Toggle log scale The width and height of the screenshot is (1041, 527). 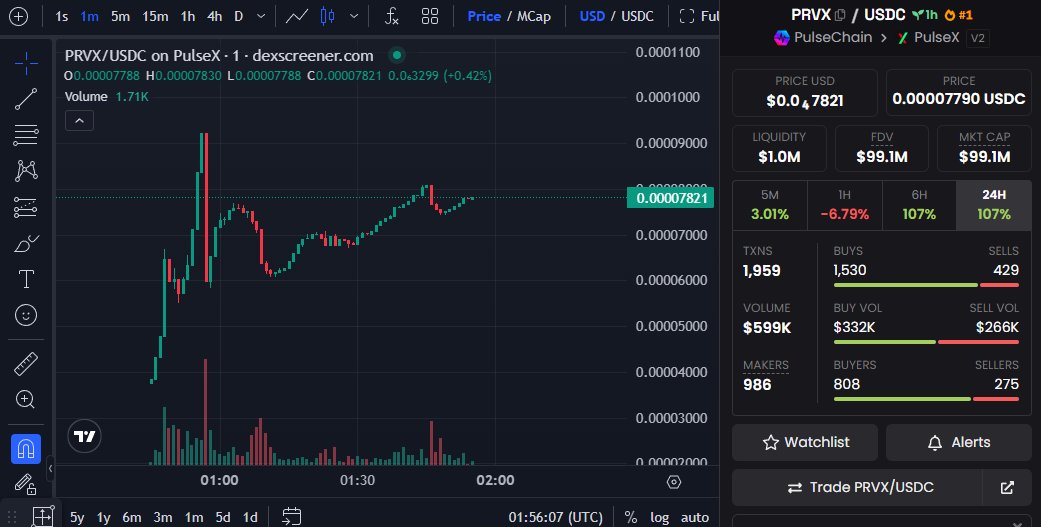659,517
